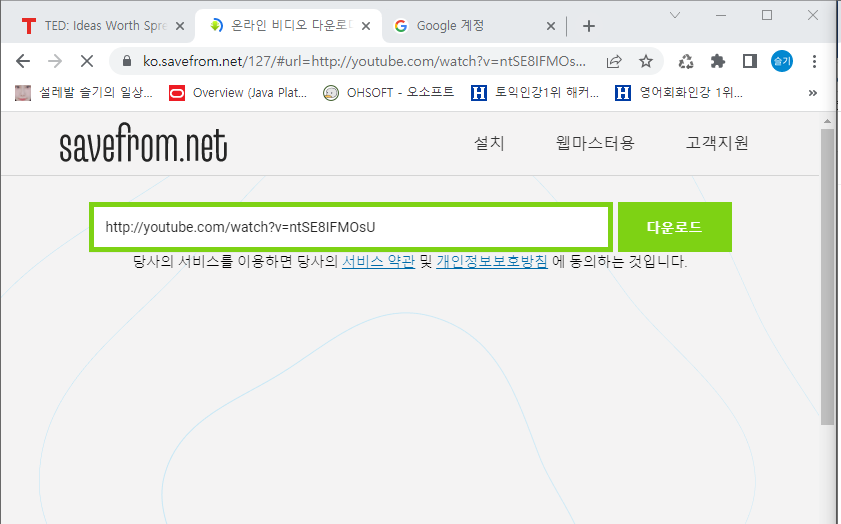Click the savefrom.net logo
The image size is (841, 524).
(143, 143)
